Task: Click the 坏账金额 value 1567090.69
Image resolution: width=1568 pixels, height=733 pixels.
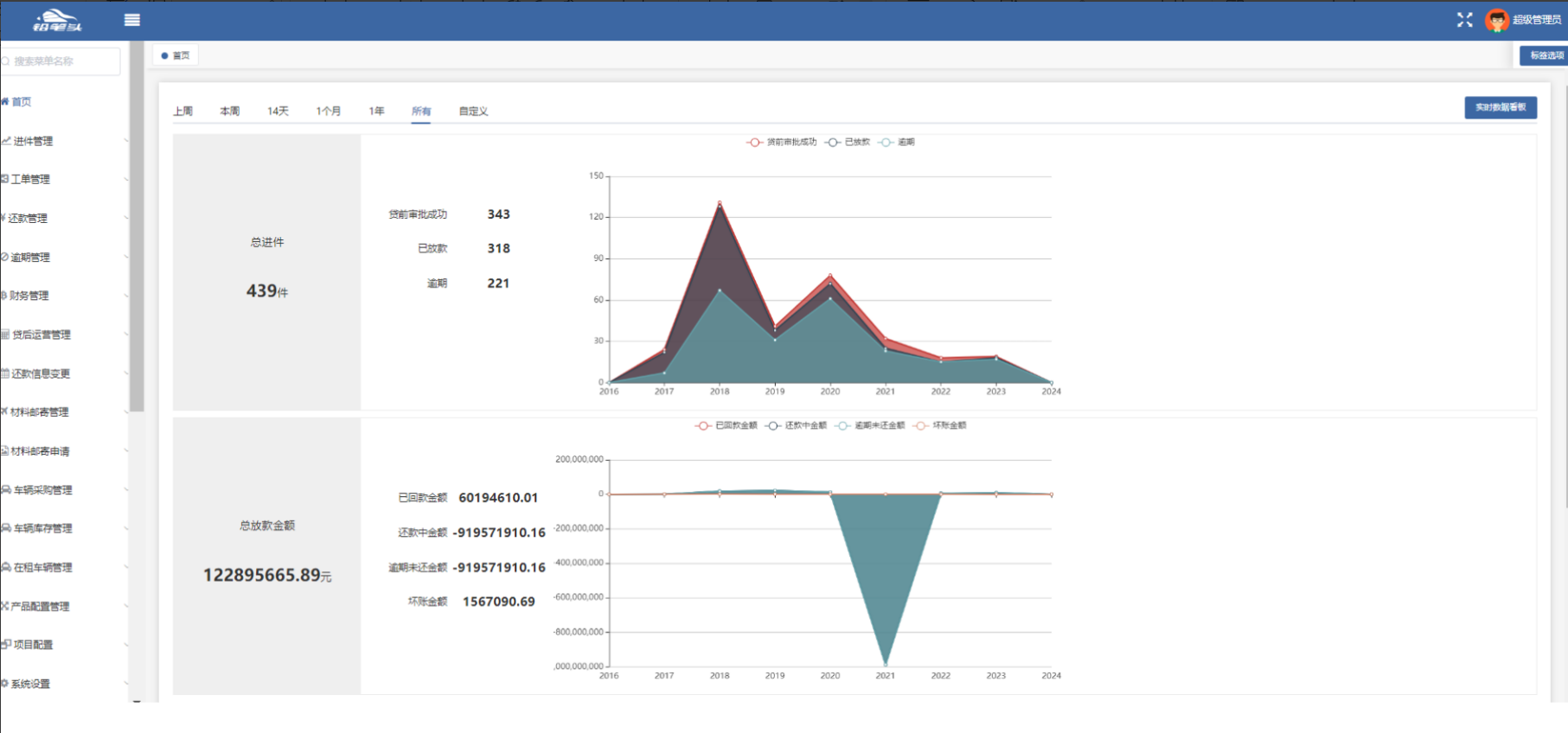Action: (499, 602)
